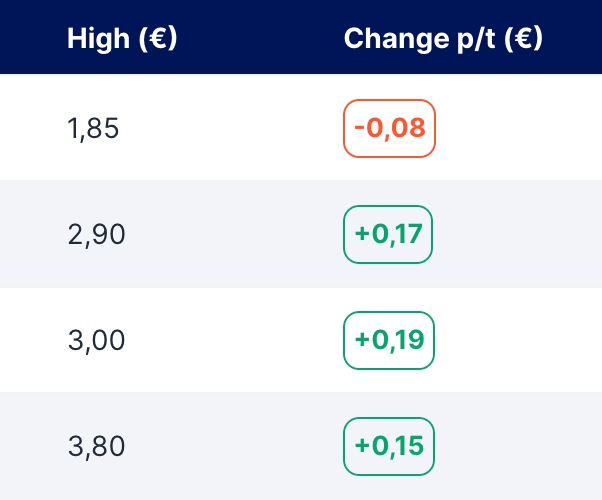Click empty space right of the +0,19 badge
Image resolution: width=602 pixels, height=500 pixels.
click(520, 341)
